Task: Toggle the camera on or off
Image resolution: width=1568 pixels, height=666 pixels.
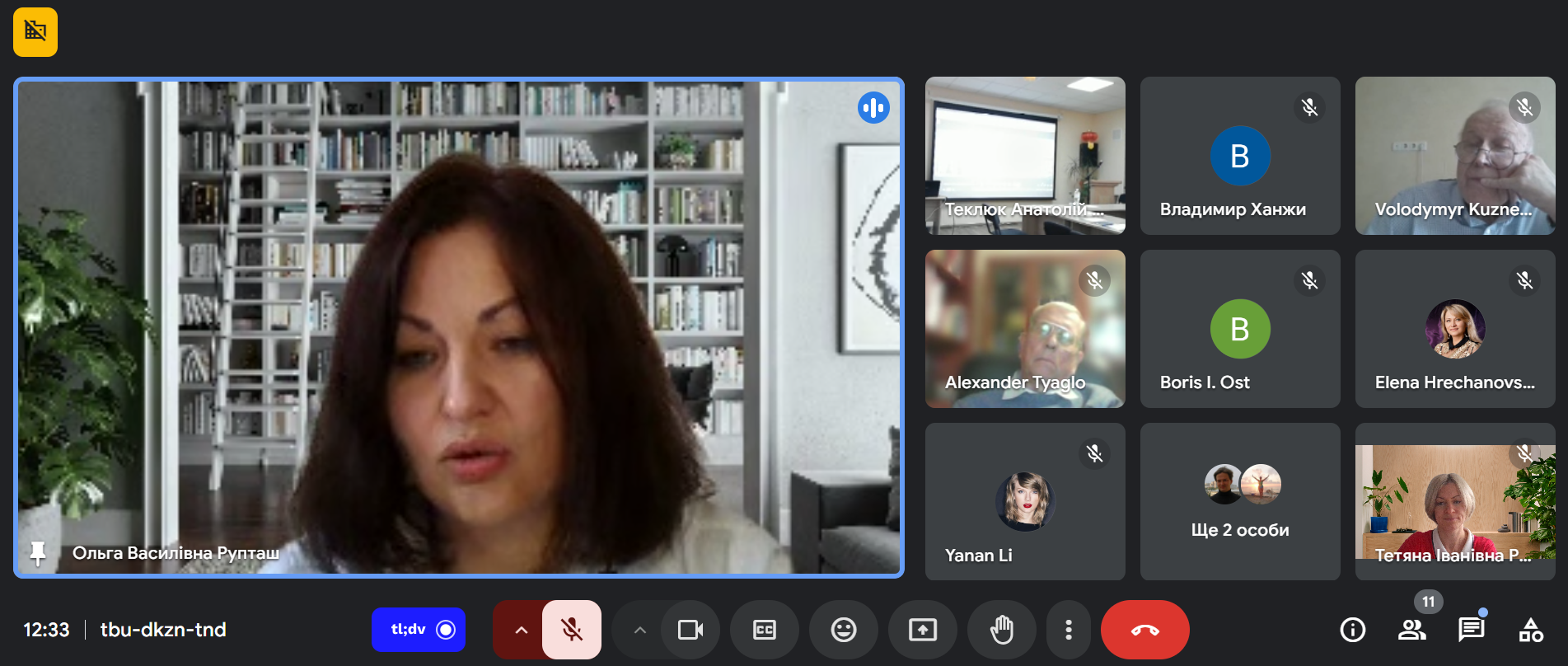Action: click(x=690, y=630)
